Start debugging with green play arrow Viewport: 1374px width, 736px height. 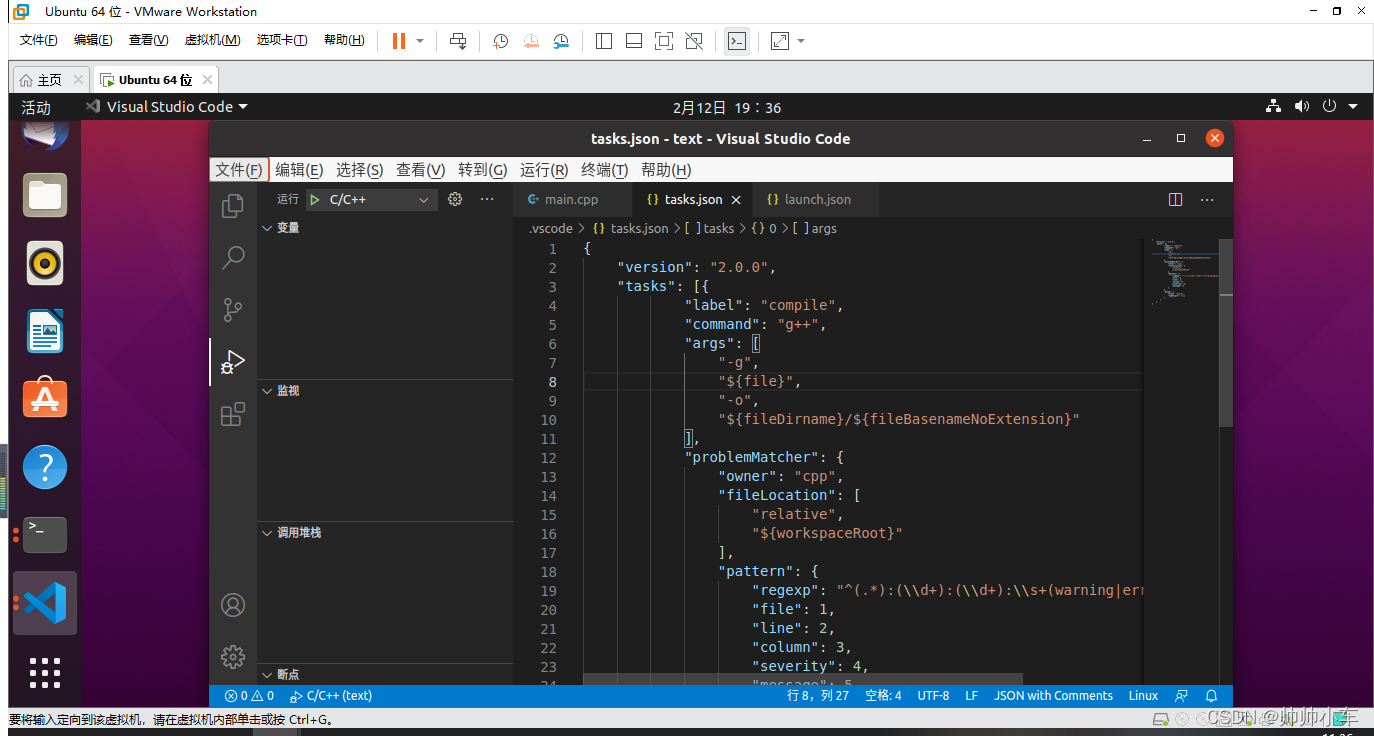315,200
